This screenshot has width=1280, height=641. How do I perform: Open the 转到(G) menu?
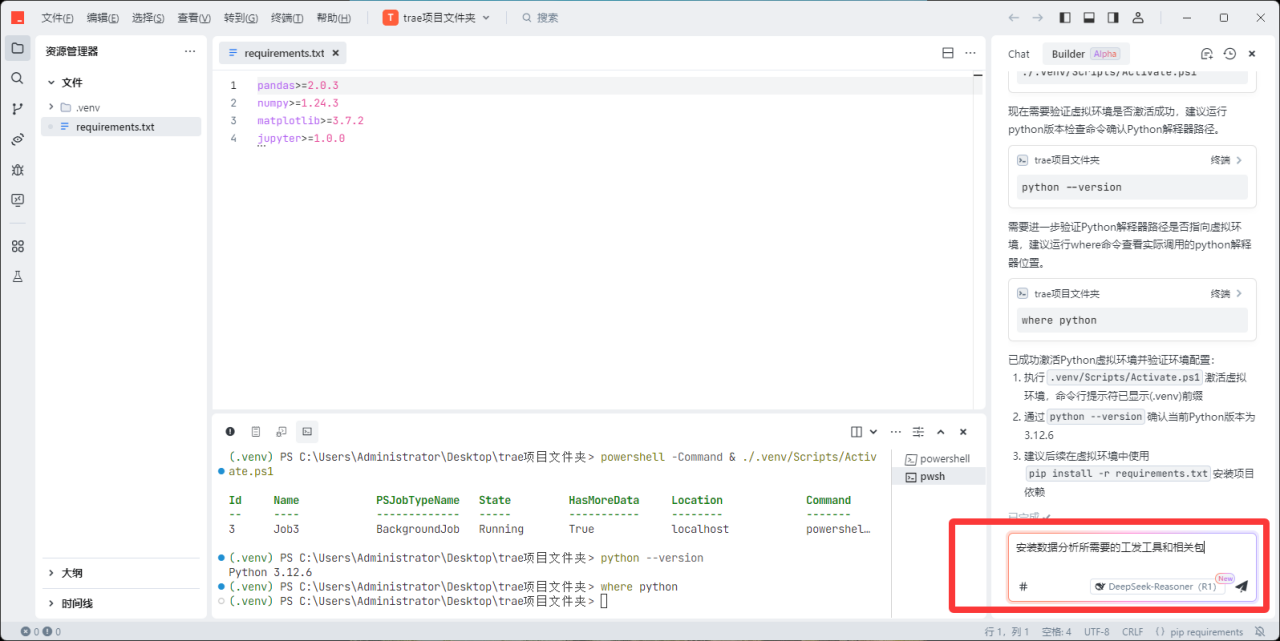(x=241, y=18)
